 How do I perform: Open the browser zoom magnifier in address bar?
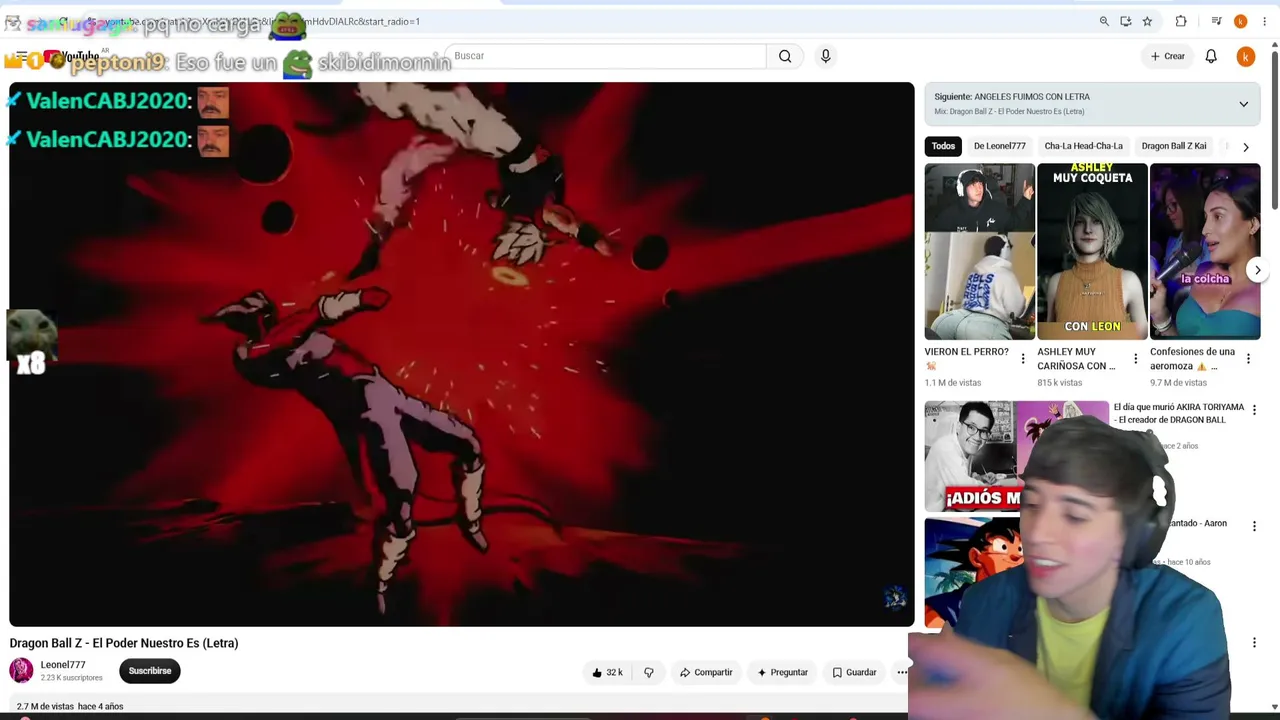tap(1104, 21)
